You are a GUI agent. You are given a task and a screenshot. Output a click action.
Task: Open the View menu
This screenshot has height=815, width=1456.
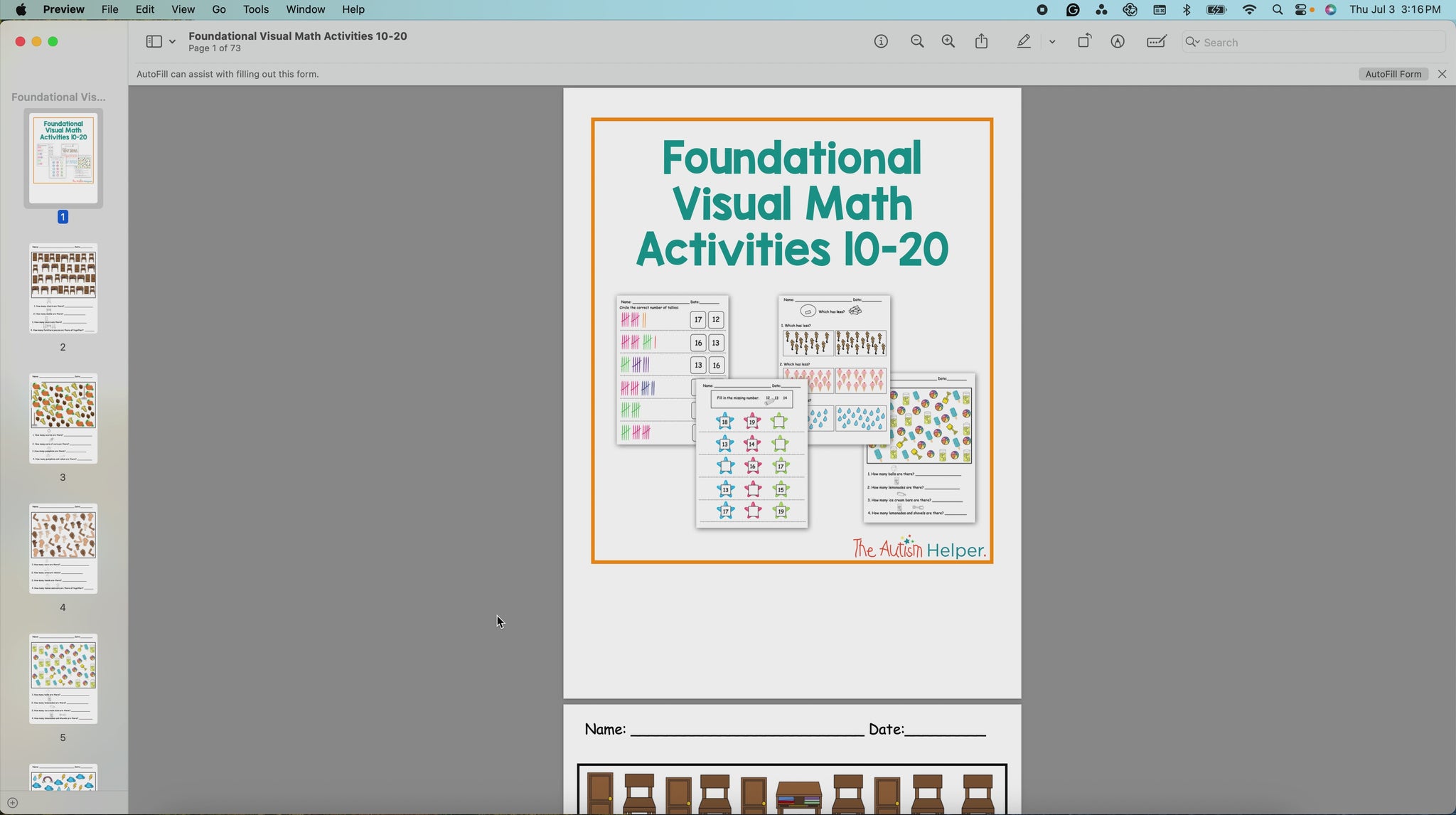(183, 9)
